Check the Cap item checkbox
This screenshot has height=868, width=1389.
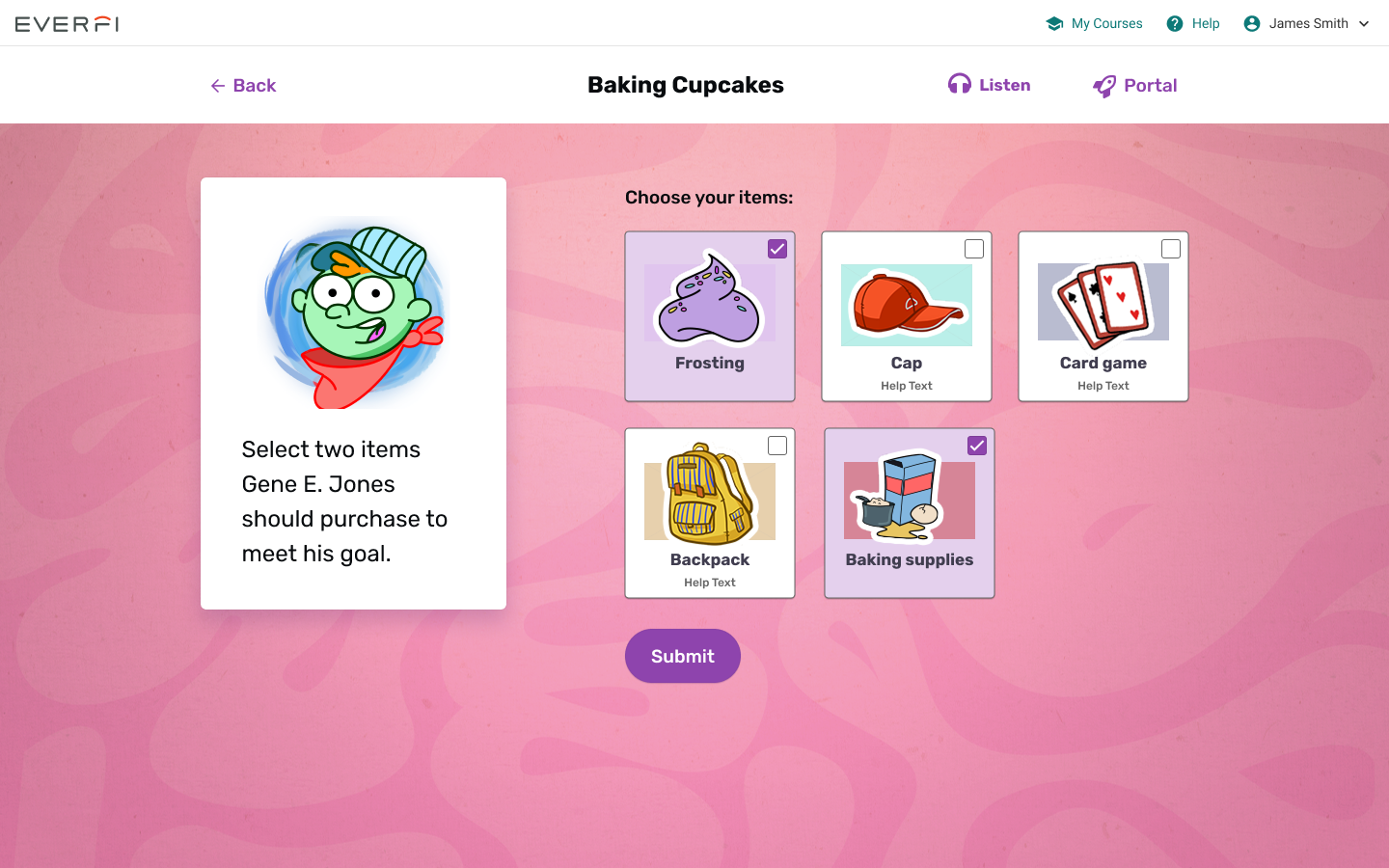click(x=974, y=249)
